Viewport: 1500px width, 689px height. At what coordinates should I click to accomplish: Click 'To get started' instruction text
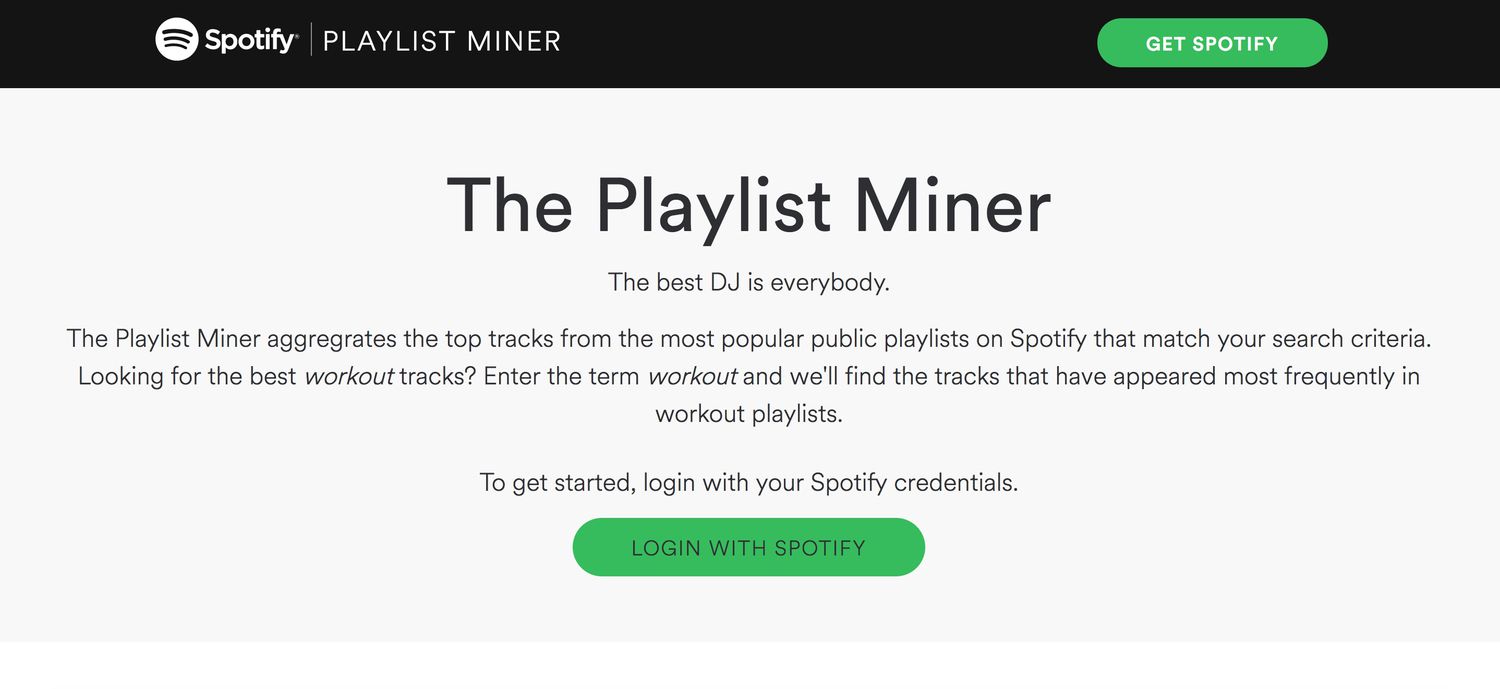click(x=748, y=482)
